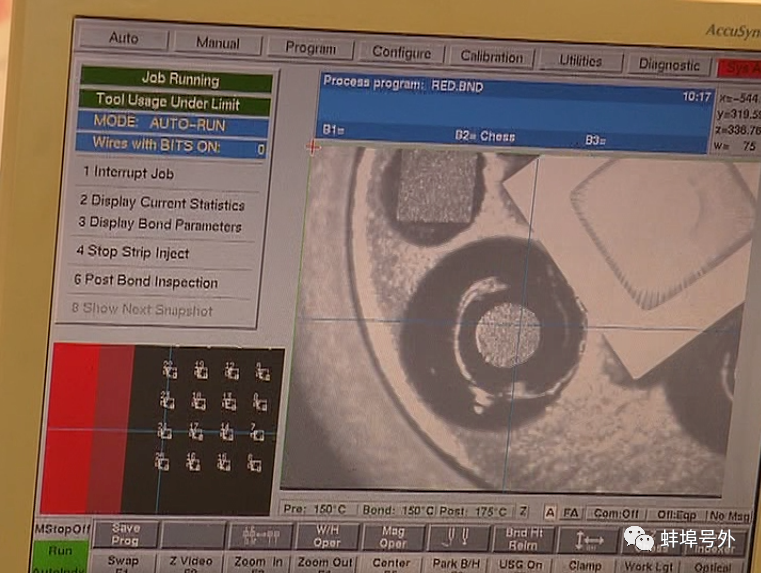Click the Park B/H button
This screenshot has height=573, width=761.
(456, 564)
